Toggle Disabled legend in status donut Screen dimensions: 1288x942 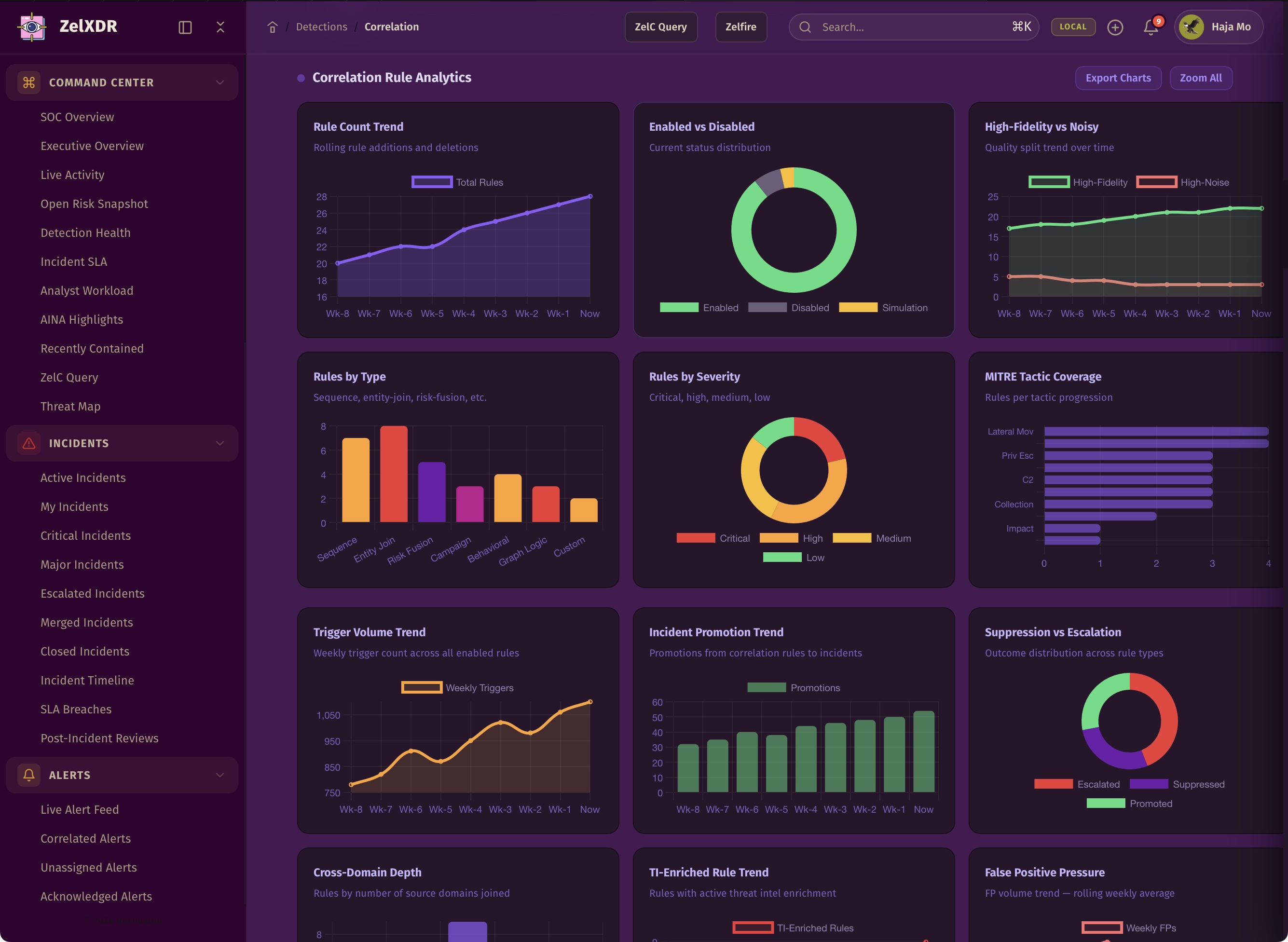(767, 308)
